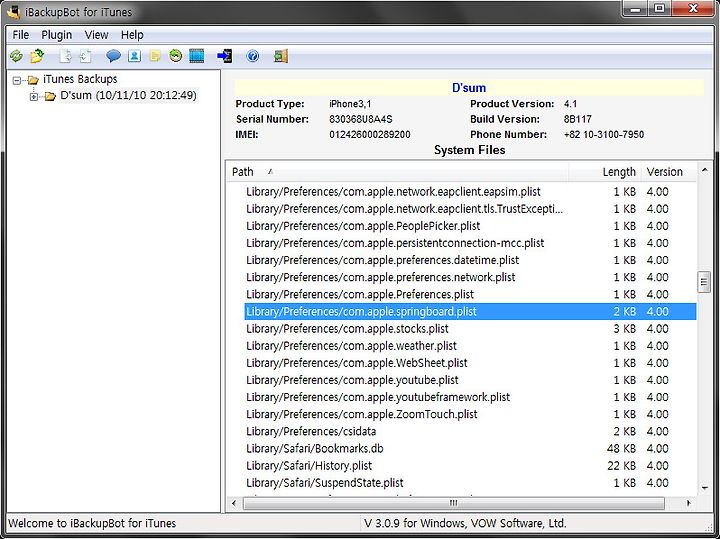The image size is (720, 539).
Task: Open the yellow notes icon
Action: [x=155, y=56]
